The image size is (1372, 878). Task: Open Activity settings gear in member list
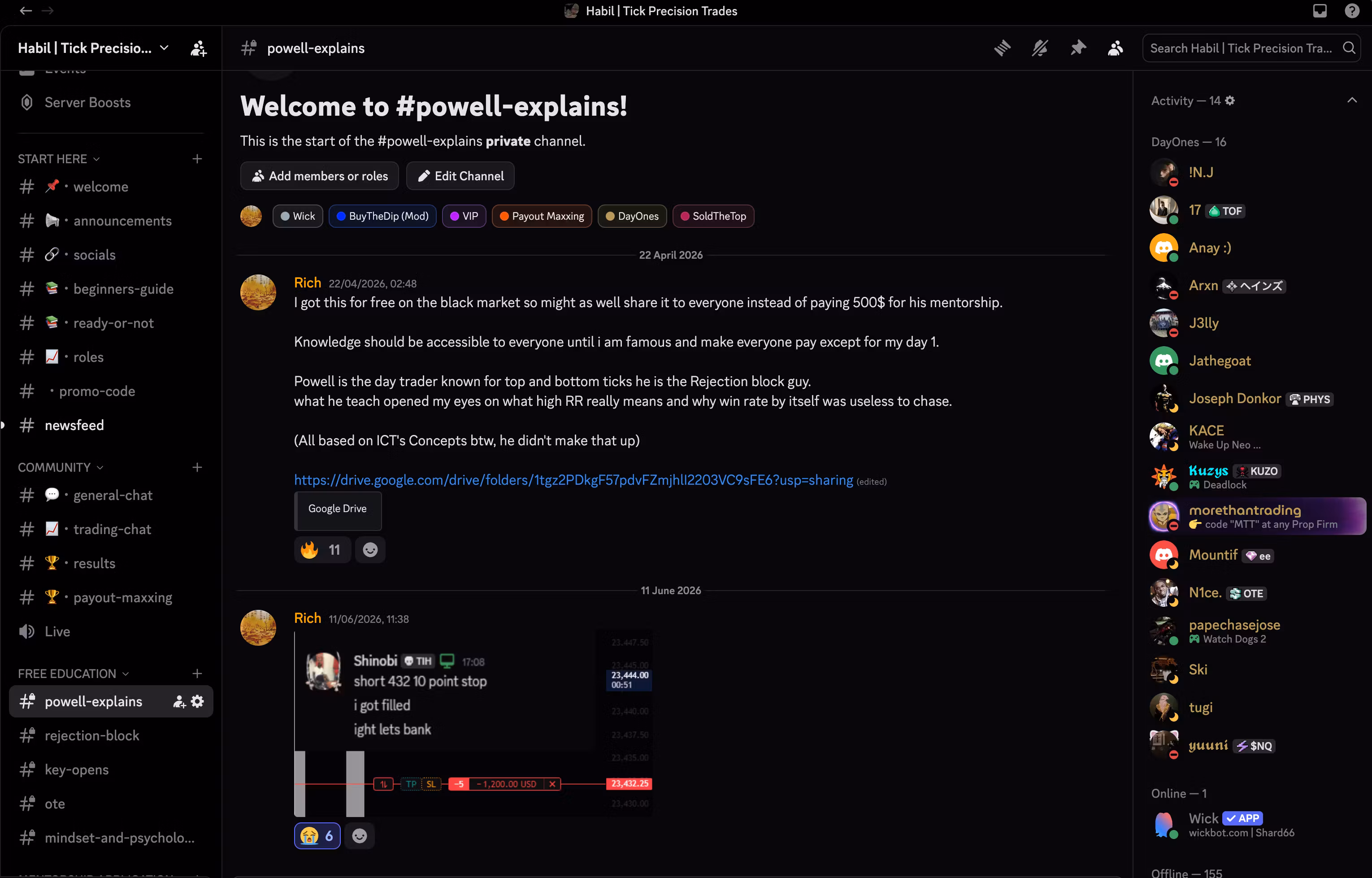[1230, 100]
